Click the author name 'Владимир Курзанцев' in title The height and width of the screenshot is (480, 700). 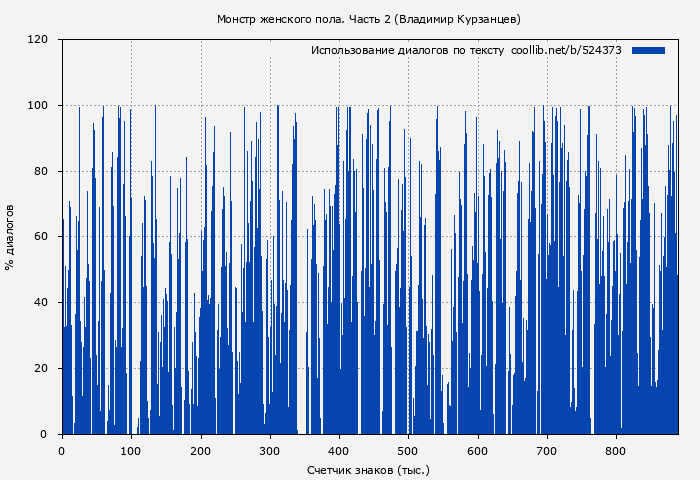tap(458, 19)
